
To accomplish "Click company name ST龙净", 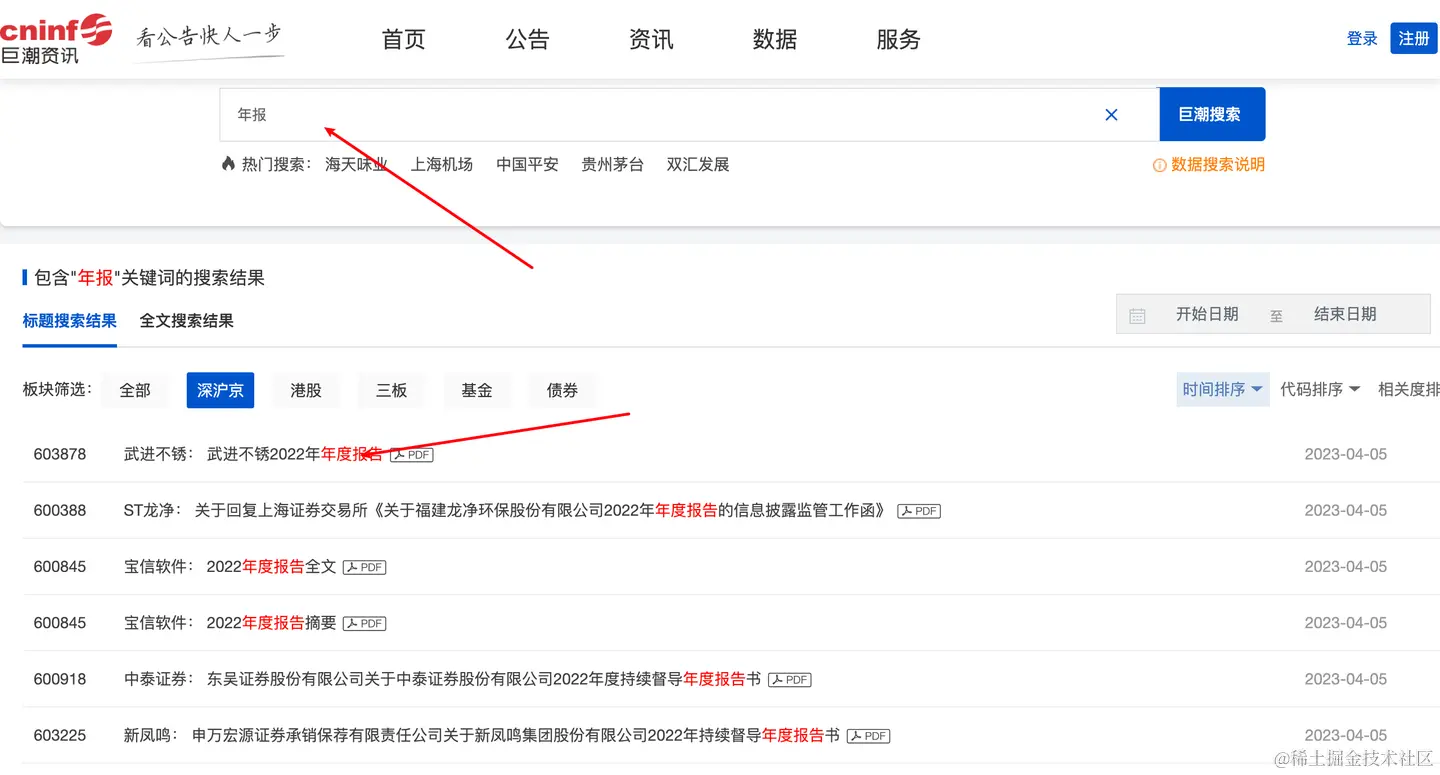I will (x=149, y=510).
